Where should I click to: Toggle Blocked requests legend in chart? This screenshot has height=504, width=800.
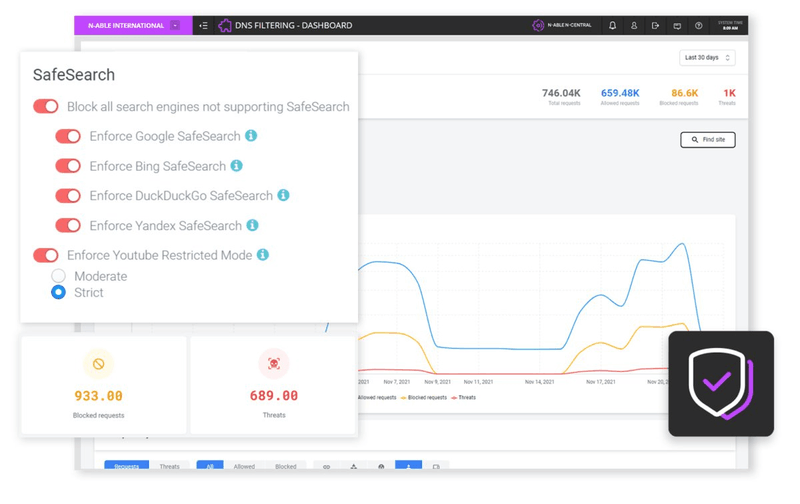424,397
